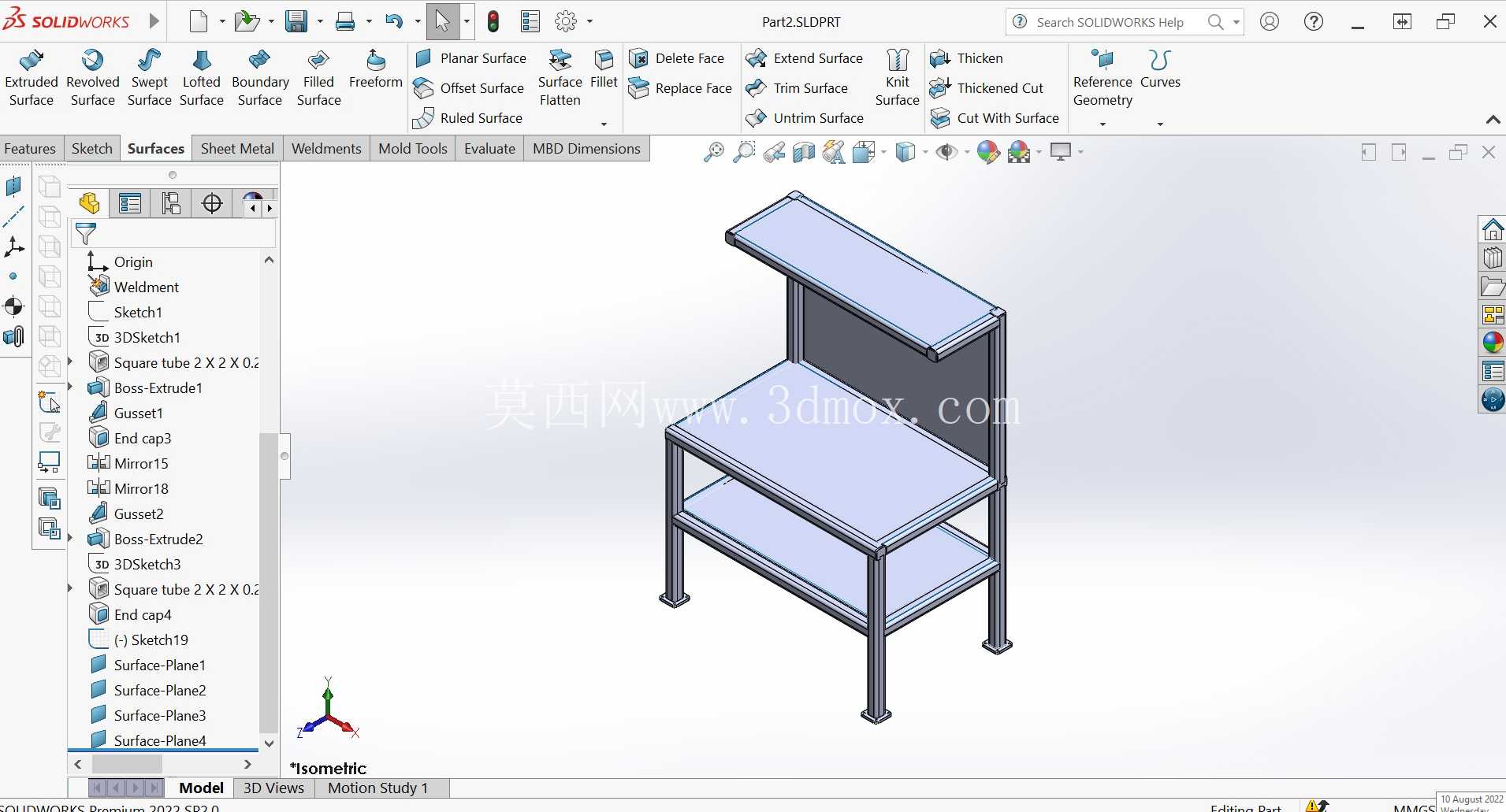Image resolution: width=1506 pixels, height=812 pixels.
Task: Switch to the Features tab
Action: (30, 149)
